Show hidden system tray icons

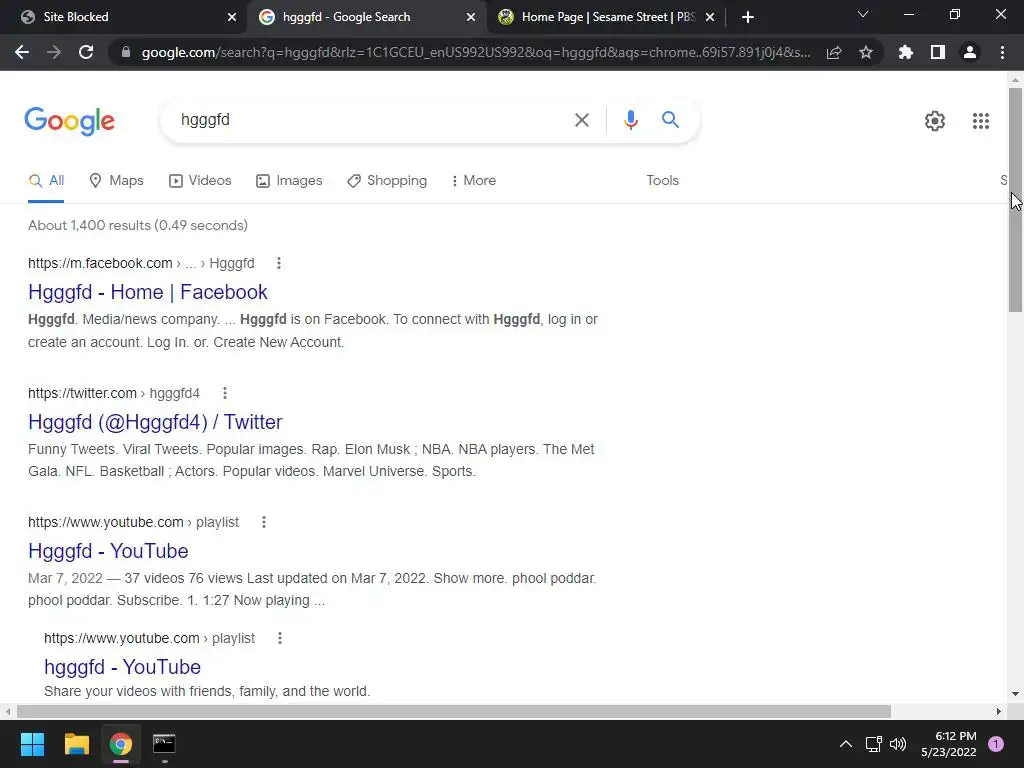pos(846,744)
